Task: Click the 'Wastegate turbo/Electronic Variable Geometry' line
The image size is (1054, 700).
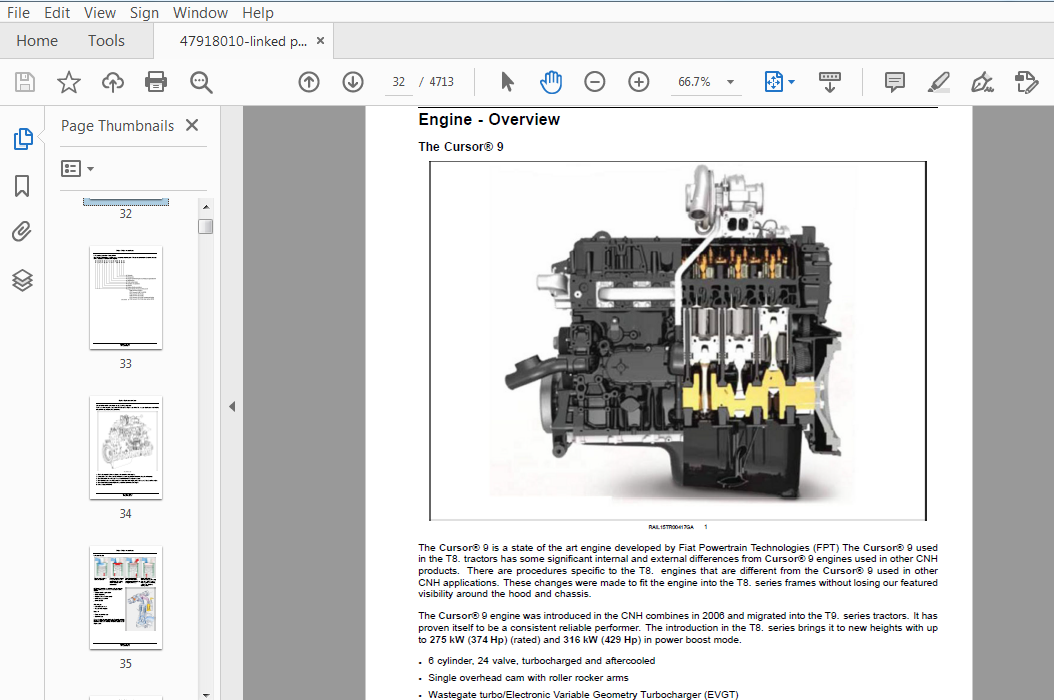Action: pyautogui.click(x=583, y=695)
